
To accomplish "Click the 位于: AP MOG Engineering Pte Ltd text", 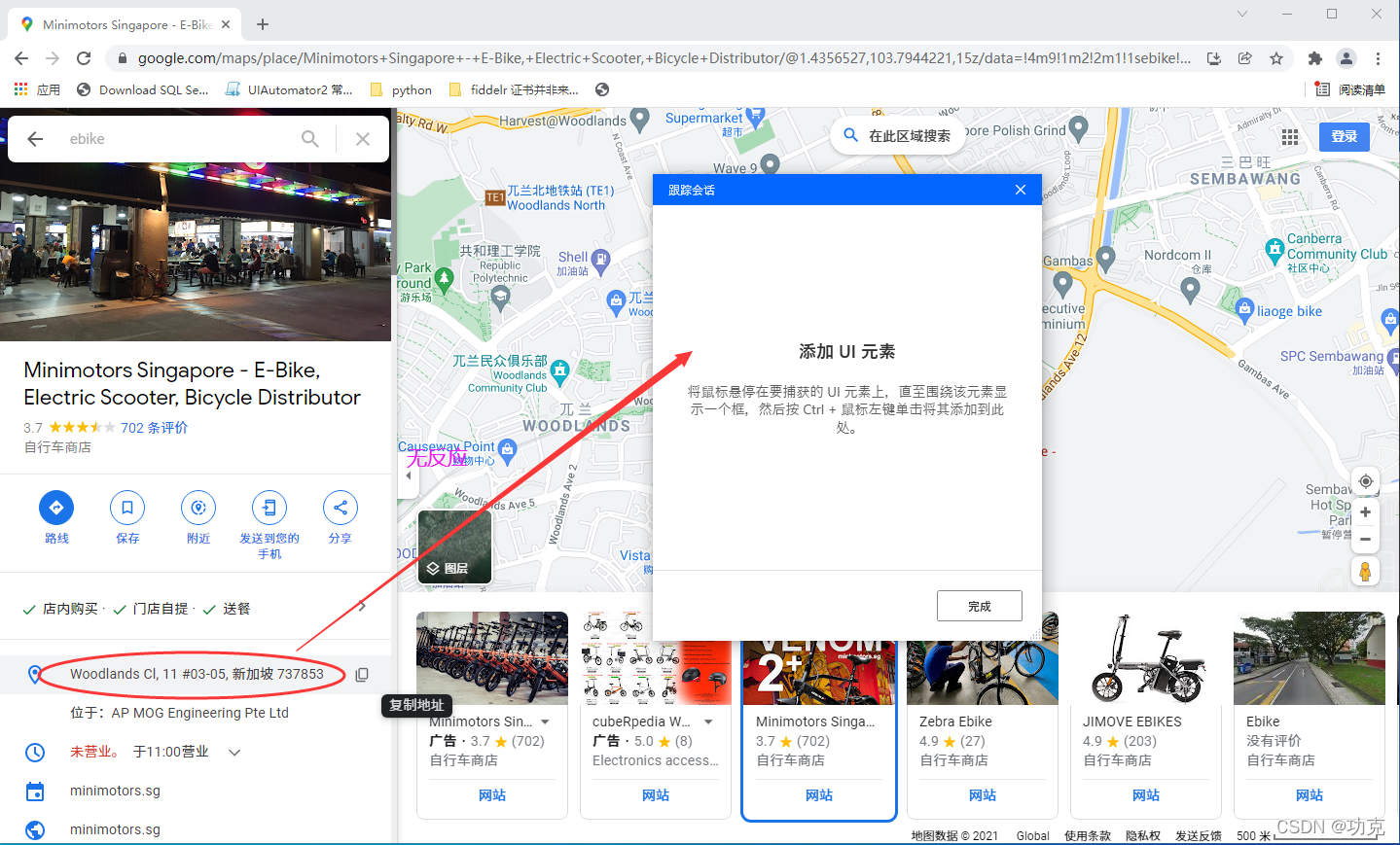I will coord(179,713).
